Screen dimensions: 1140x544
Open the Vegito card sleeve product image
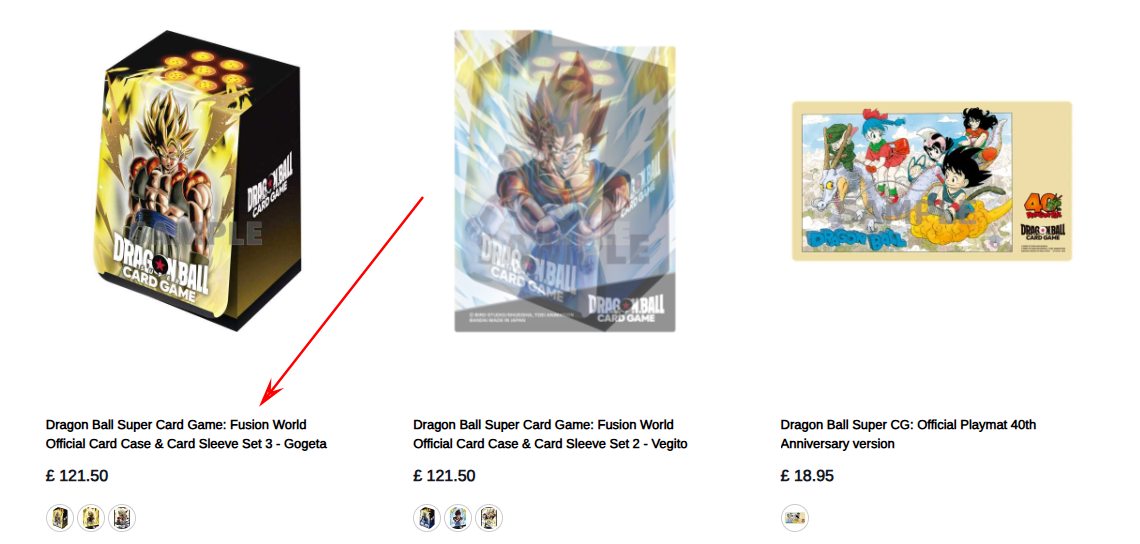tap(564, 181)
